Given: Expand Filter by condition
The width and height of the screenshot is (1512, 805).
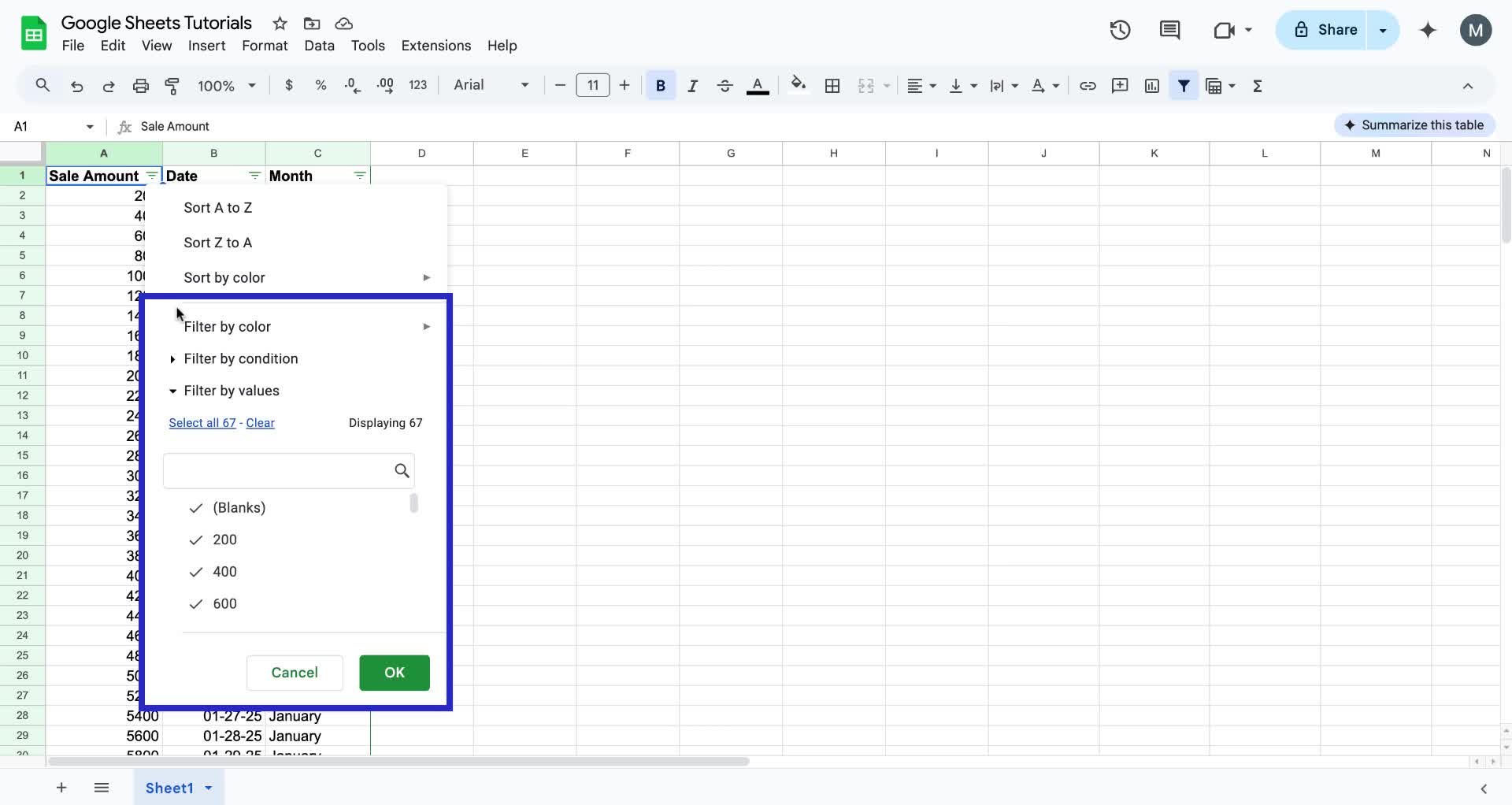Looking at the screenshot, I should pyautogui.click(x=241, y=358).
